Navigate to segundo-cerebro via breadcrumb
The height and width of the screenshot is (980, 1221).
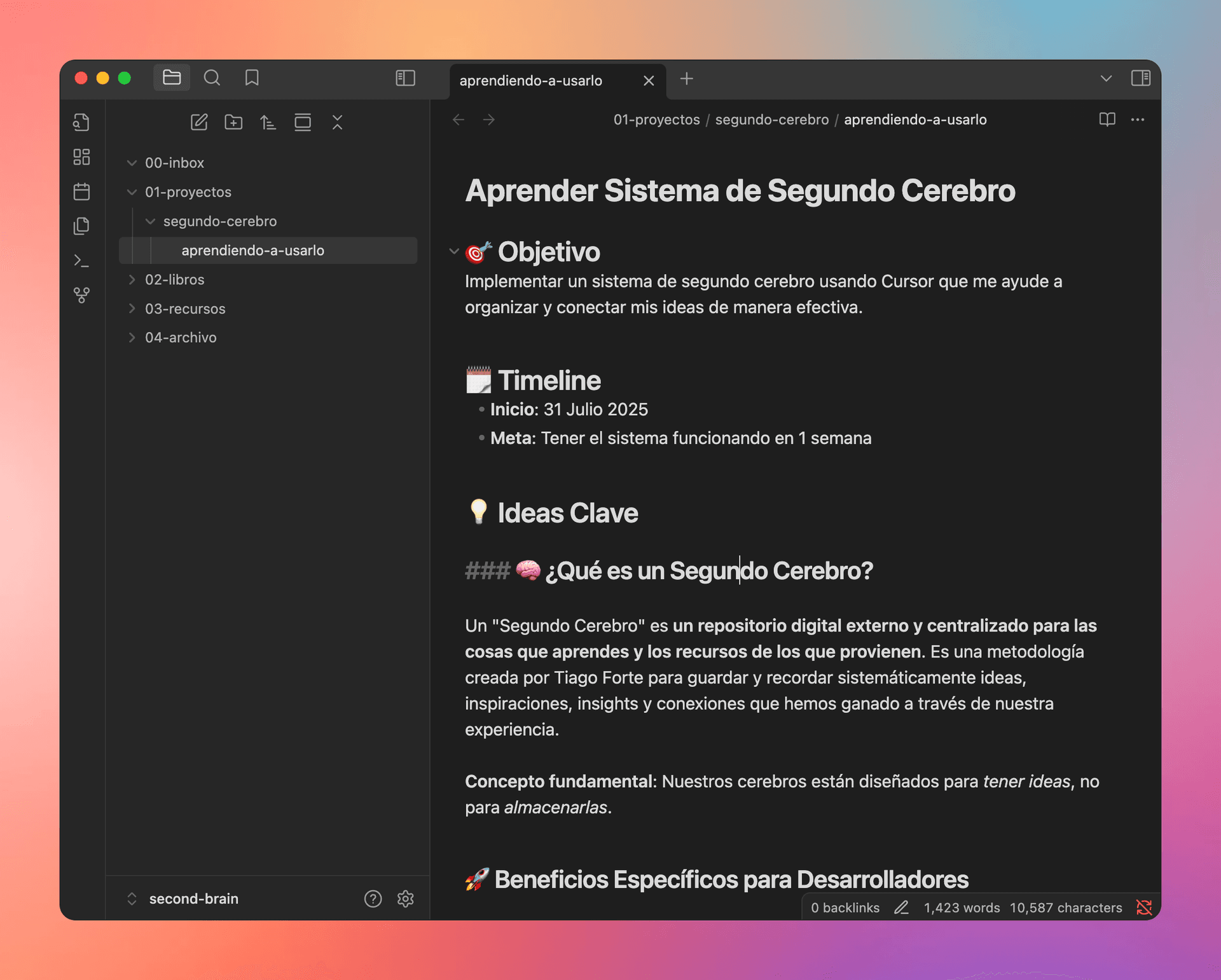click(x=771, y=120)
